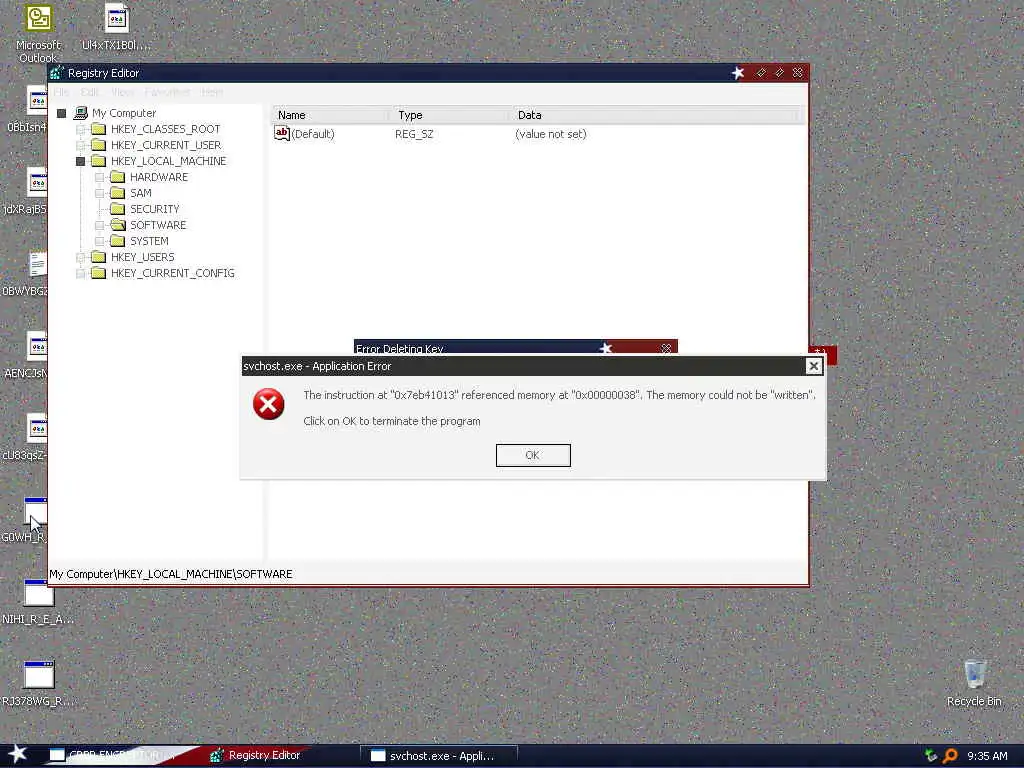Click the REG_SZ type cell

[414, 134]
